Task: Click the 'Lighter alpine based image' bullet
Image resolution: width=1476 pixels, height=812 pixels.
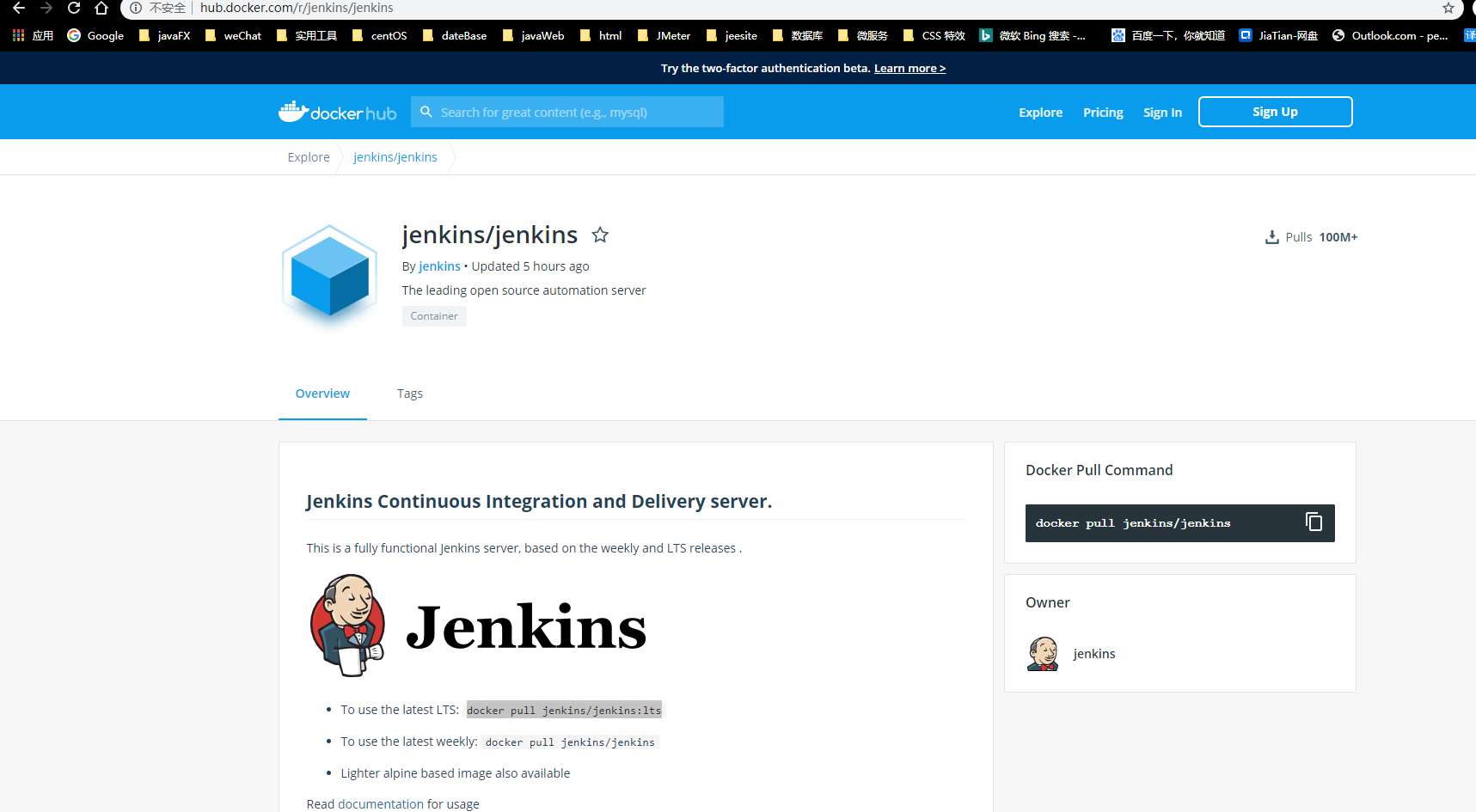Action: (456, 773)
